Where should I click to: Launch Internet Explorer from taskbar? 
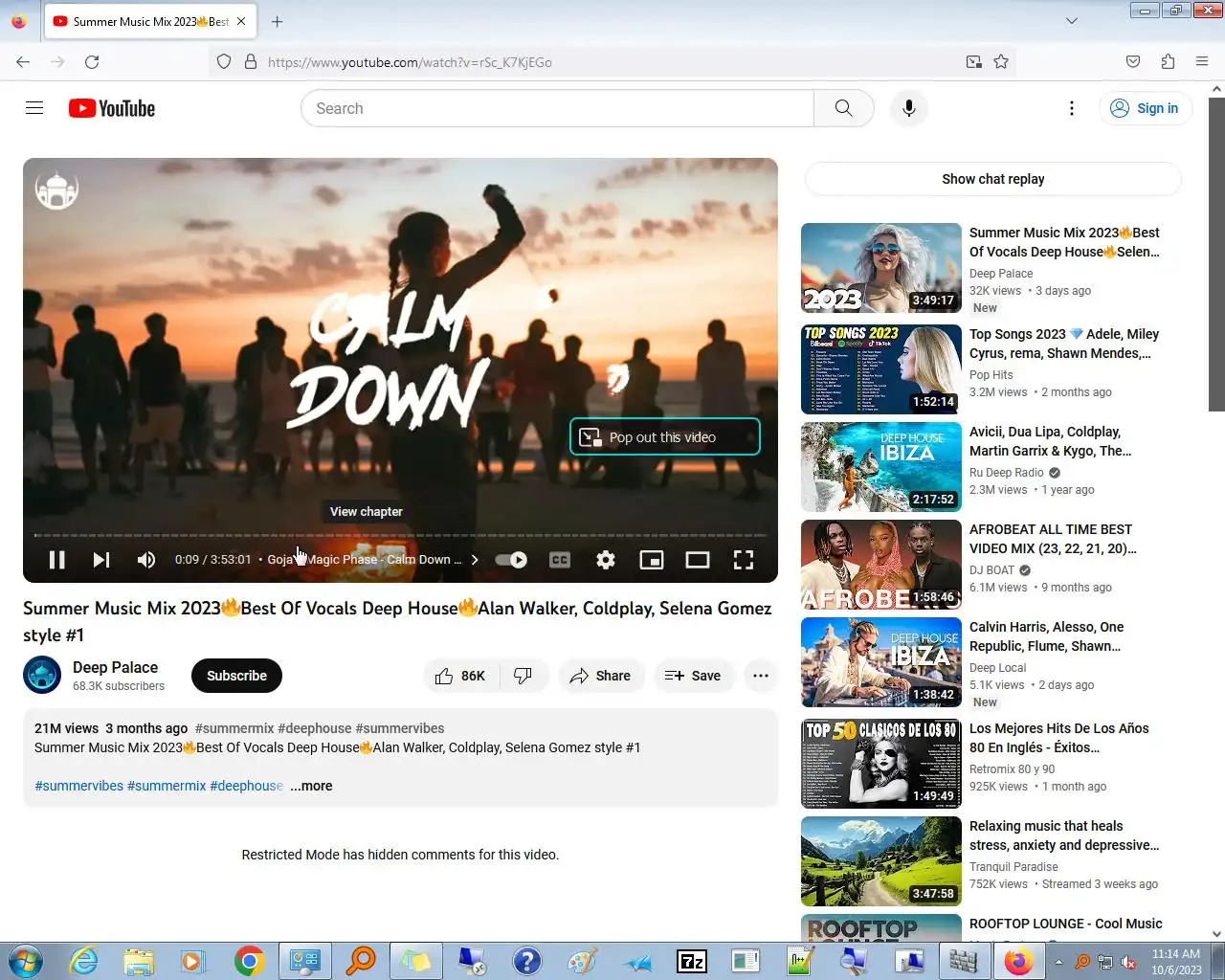tap(84, 961)
